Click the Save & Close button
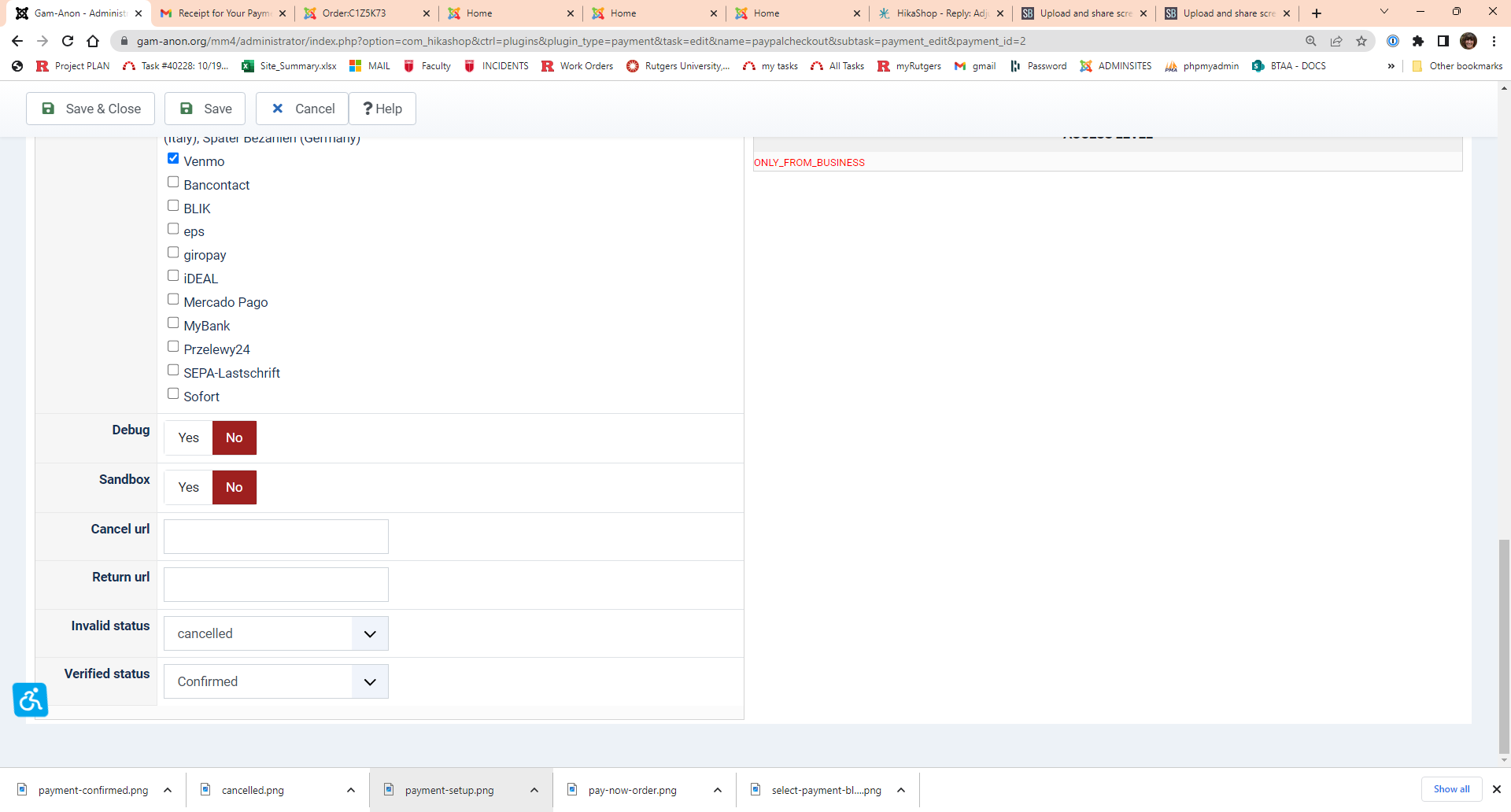Image resolution: width=1511 pixels, height=812 pixels. (91, 109)
